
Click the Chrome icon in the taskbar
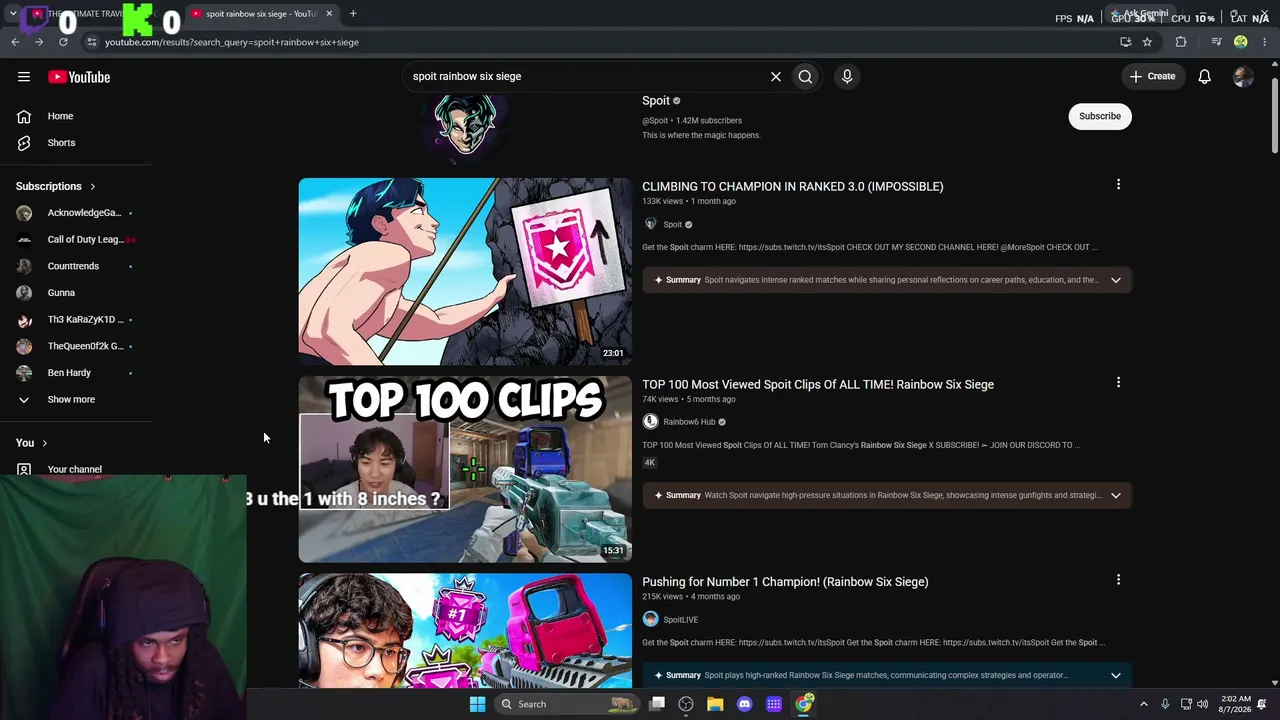pos(804,704)
